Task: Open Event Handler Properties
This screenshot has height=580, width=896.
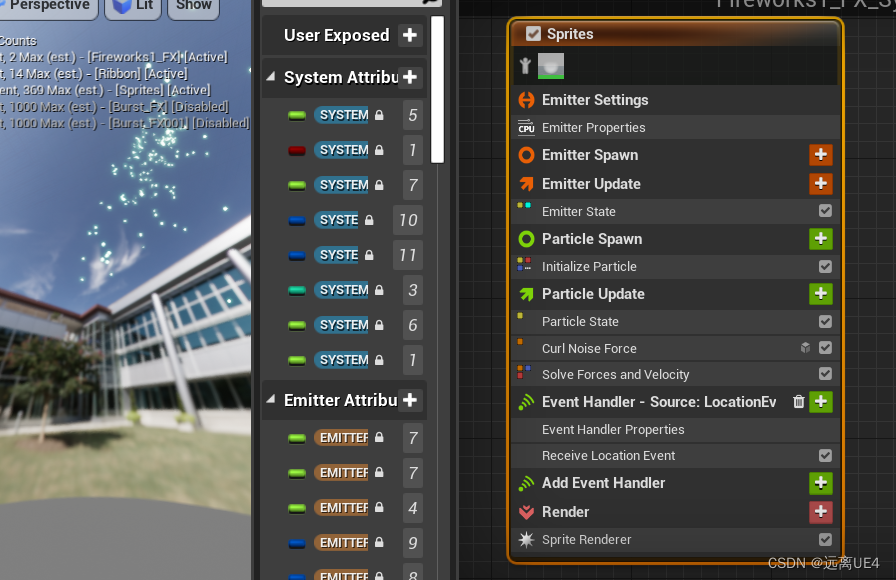Action: coord(676,430)
